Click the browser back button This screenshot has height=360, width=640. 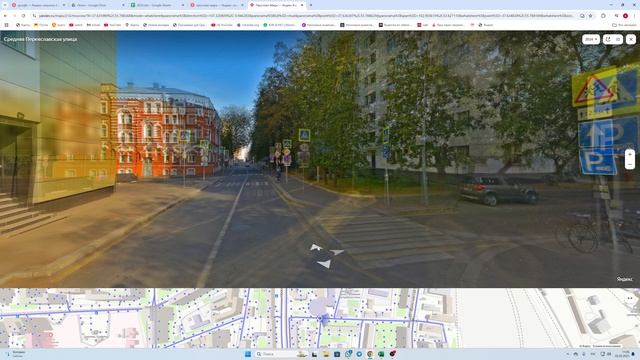5,16
